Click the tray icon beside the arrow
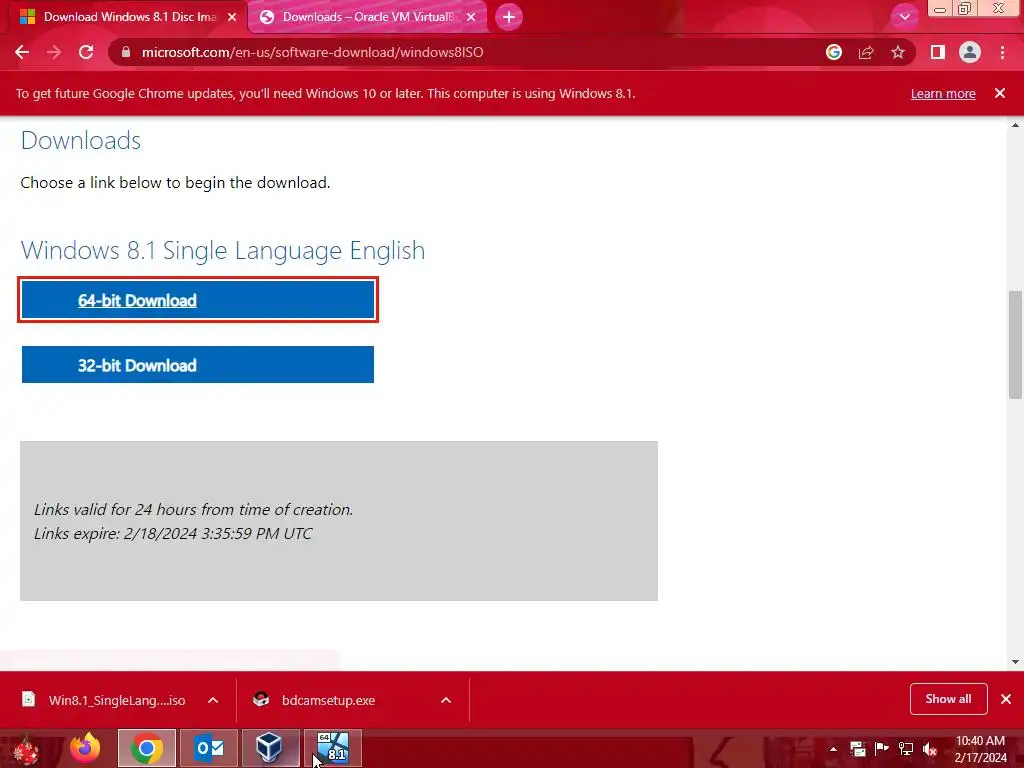 (857, 749)
